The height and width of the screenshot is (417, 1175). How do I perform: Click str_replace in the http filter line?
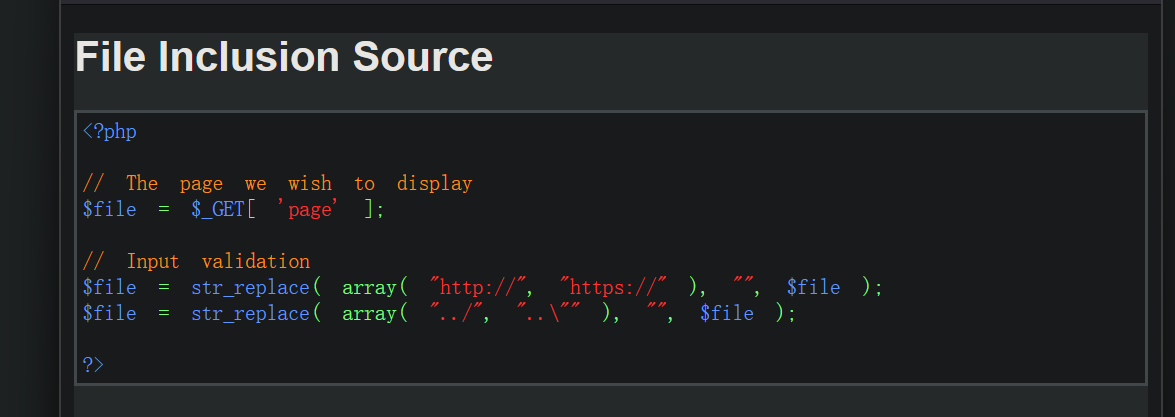tap(250, 287)
